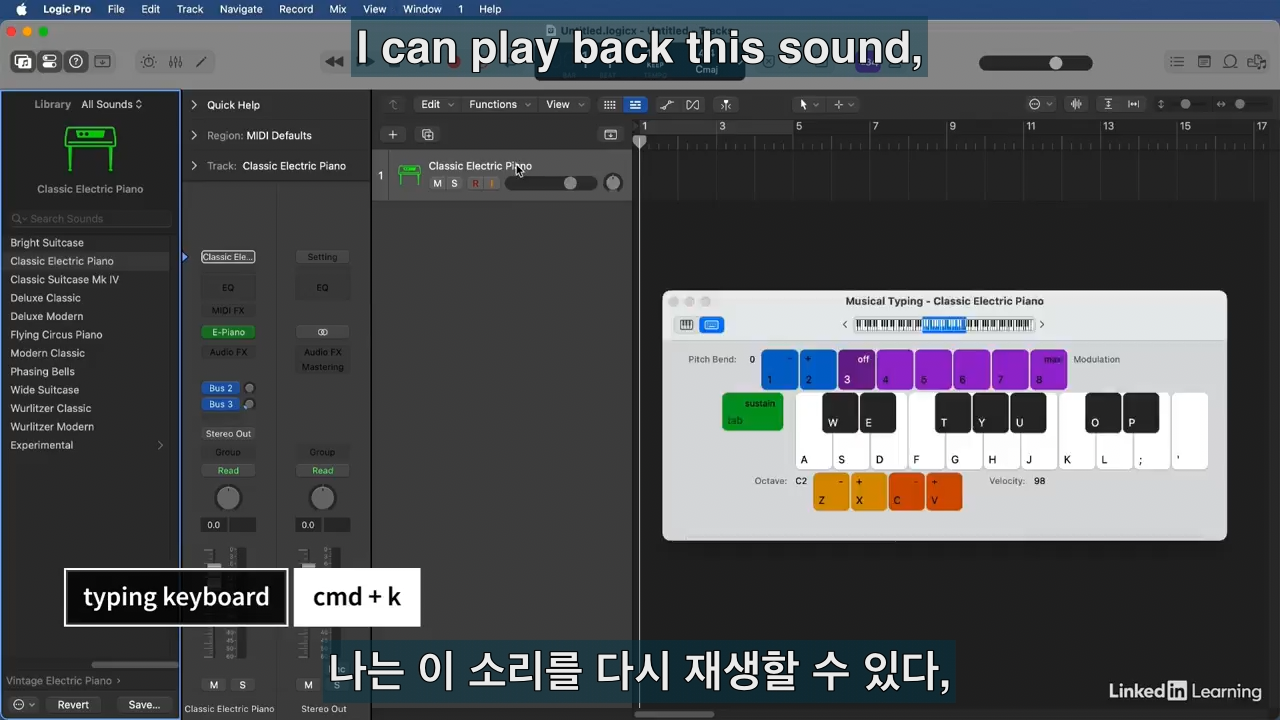Viewport: 1280px width, 720px height.
Task: Toggle input monitoring I button on track
Action: (491, 183)
